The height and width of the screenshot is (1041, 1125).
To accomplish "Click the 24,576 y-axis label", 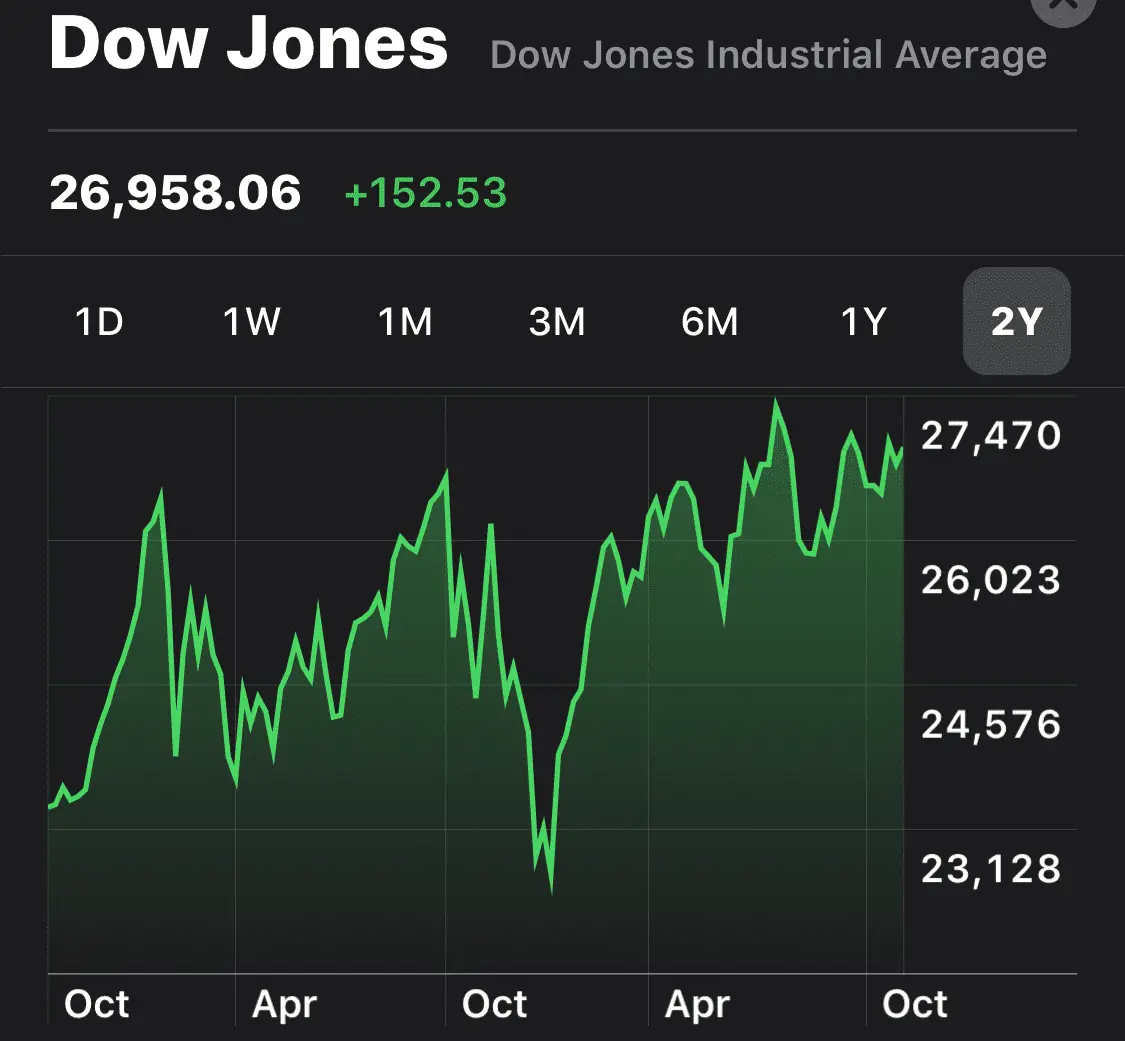I will click(990, 724).
